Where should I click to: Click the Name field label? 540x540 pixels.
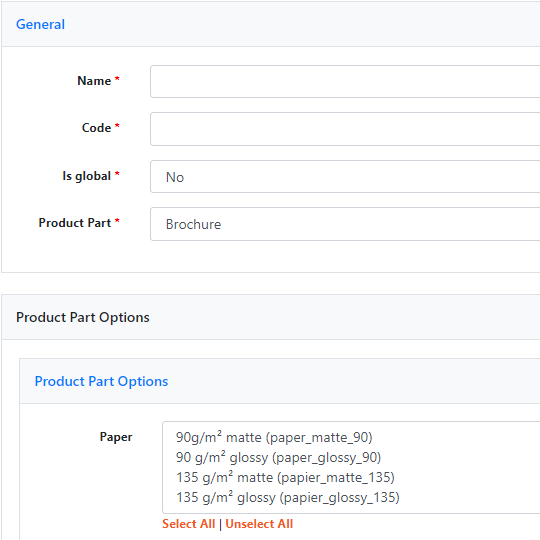click(x=94, y=81)
